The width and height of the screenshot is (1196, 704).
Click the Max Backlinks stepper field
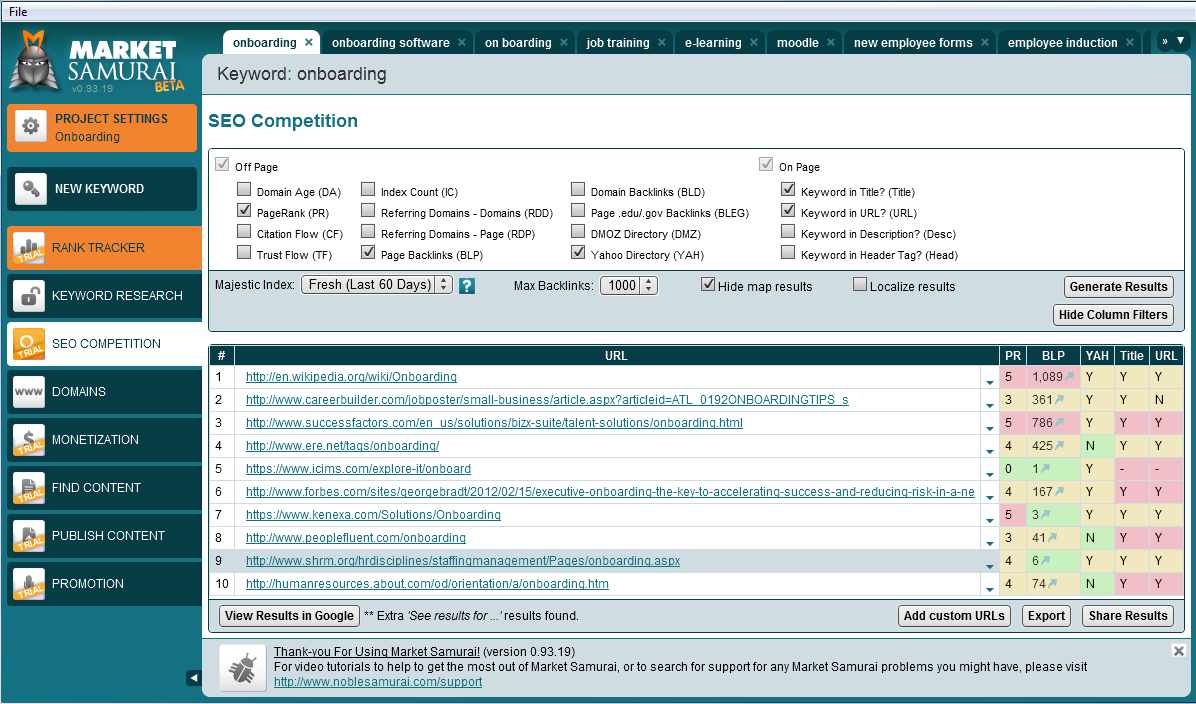click(x=629, y=285)
